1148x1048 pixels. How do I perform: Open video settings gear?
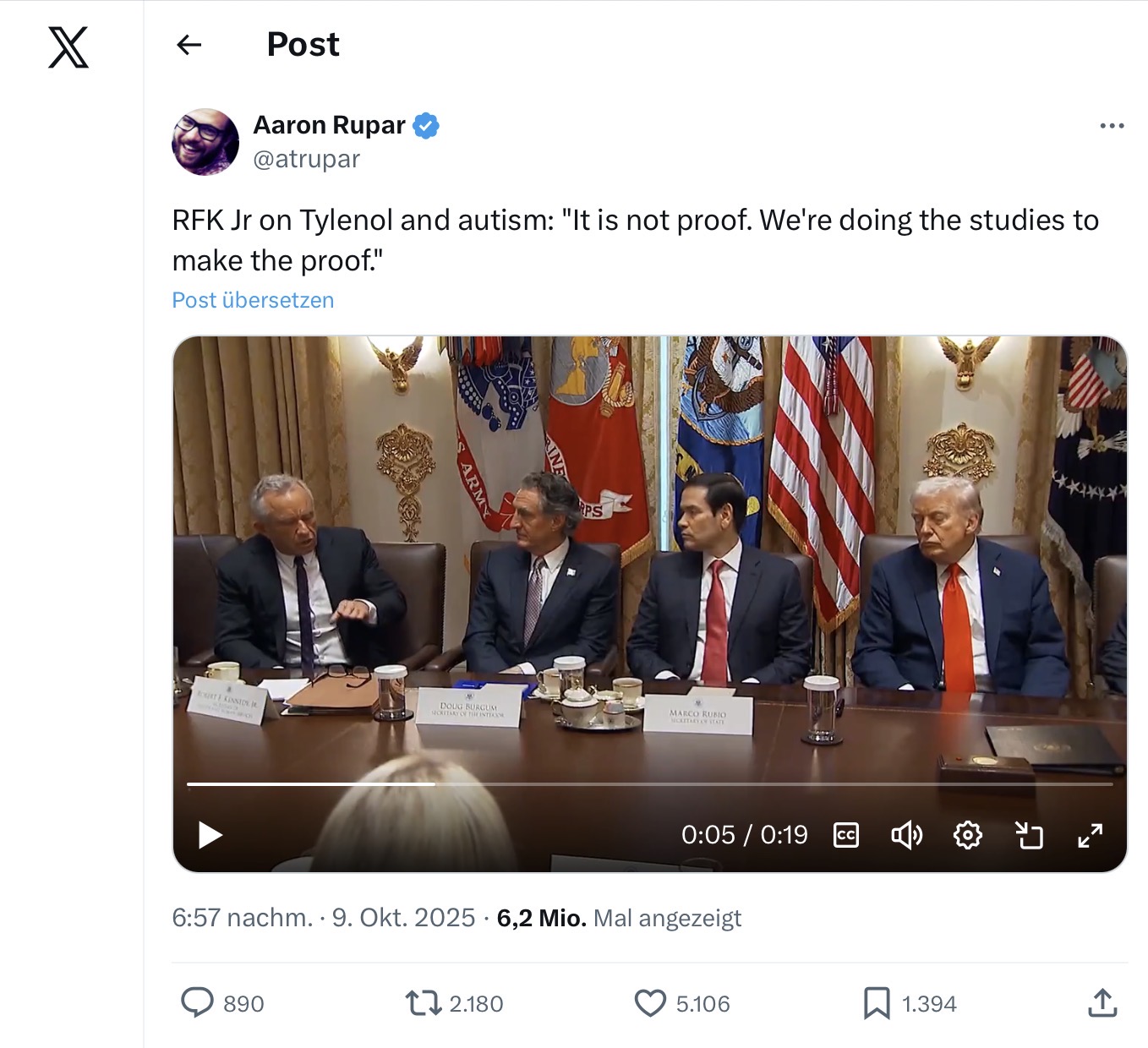pyautogui.click(x=967, y=835)
